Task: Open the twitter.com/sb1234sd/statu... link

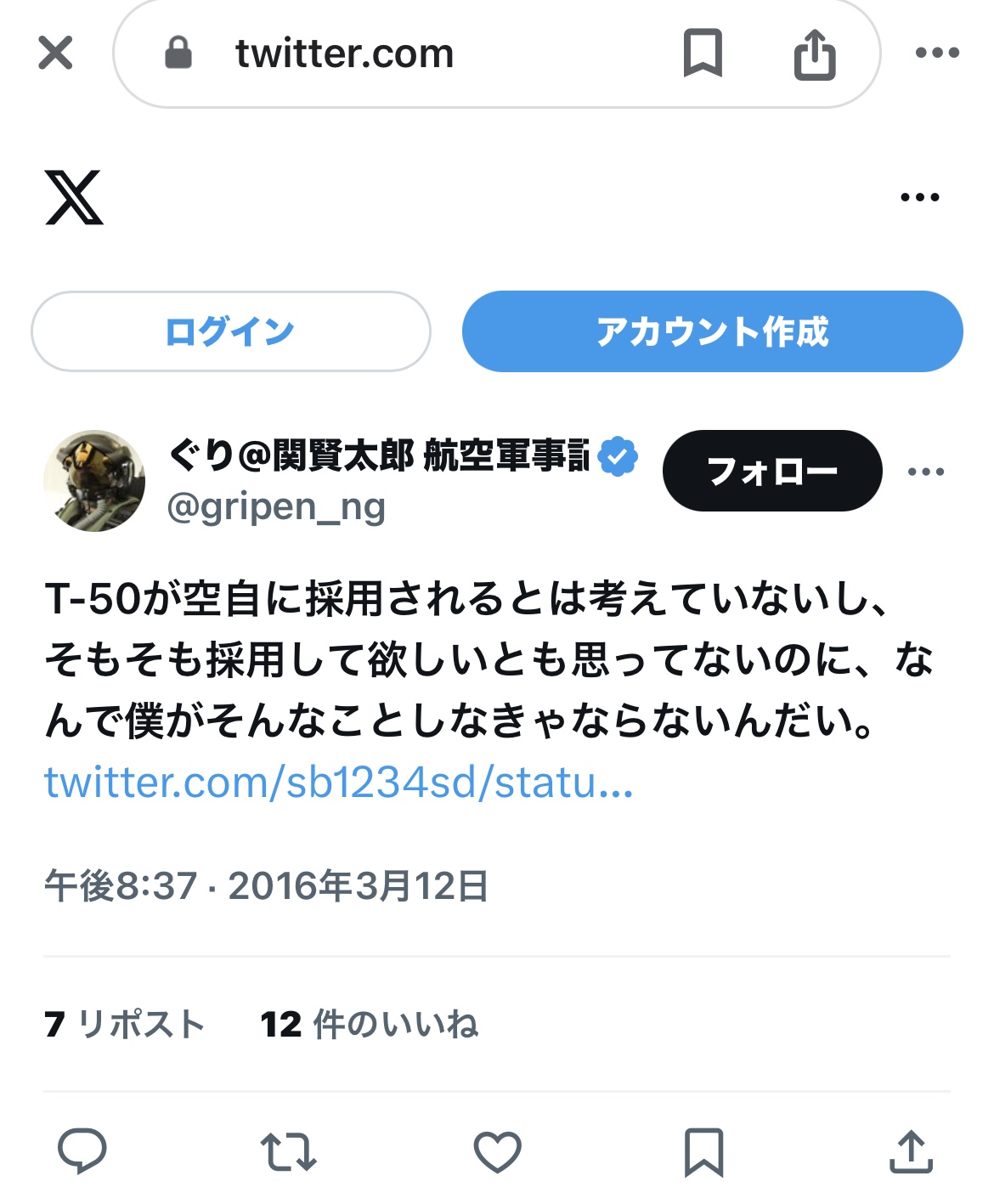Action: click(x=339, y=783)
